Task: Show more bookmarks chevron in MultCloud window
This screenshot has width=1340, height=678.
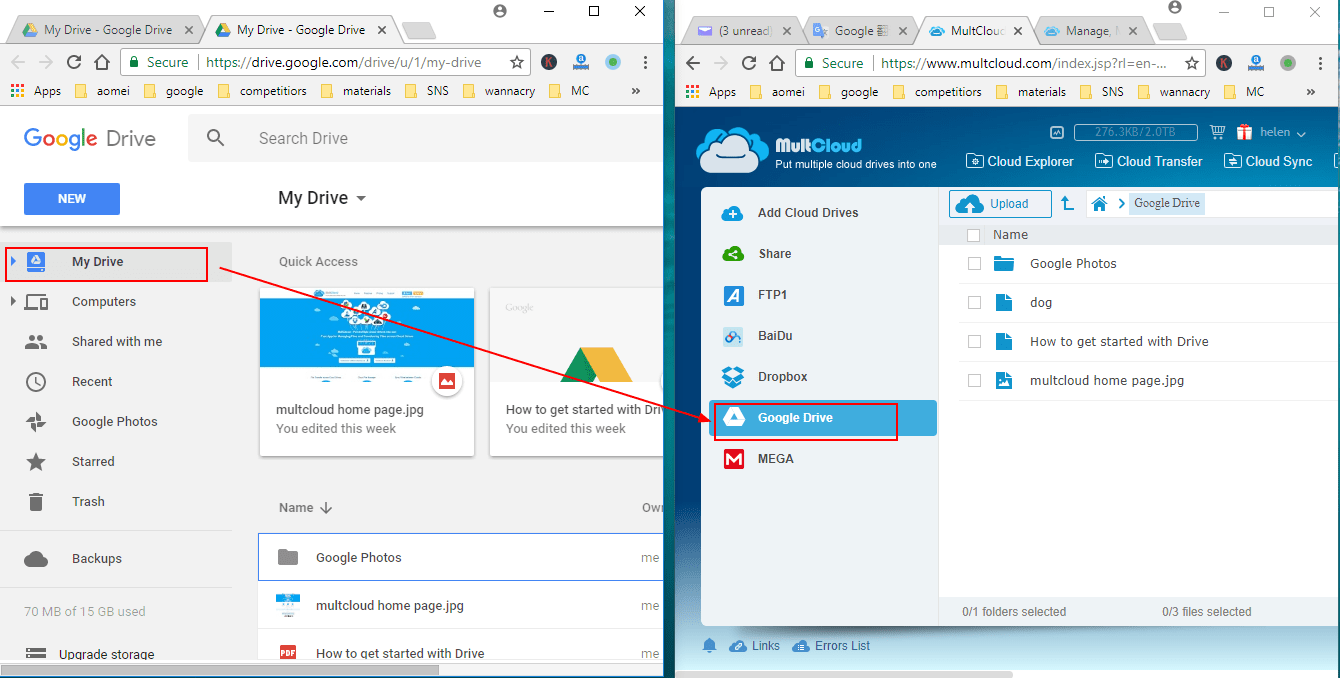Action: (1310, 92)
